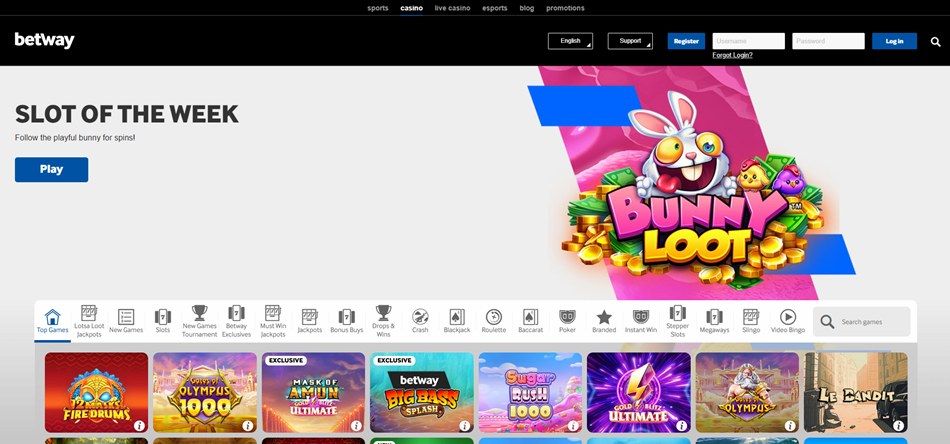Click the Forgot Login? link
Viewport: 950px width, 444px height.
tap(732, 55)
